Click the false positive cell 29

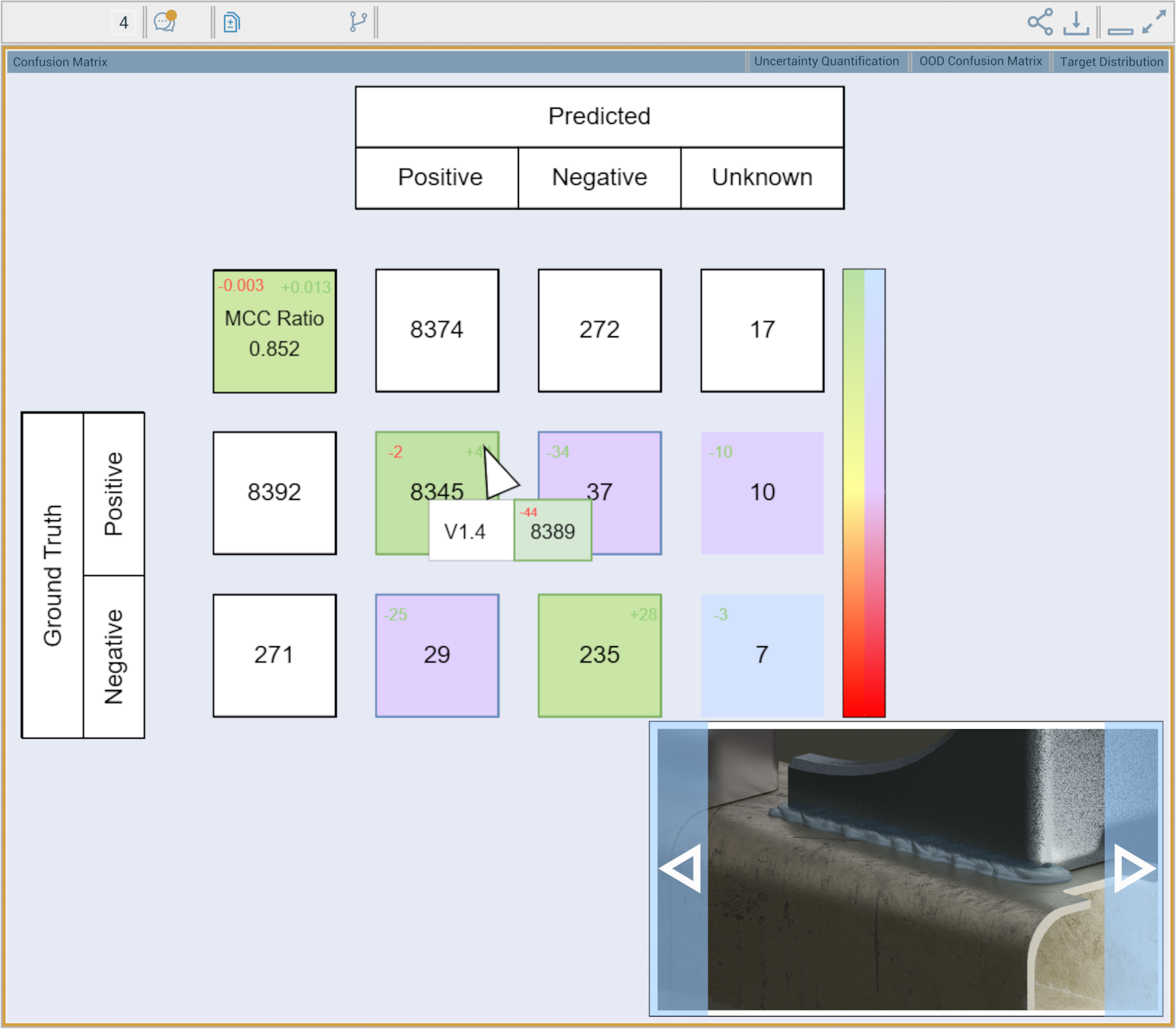click(437, 655)
